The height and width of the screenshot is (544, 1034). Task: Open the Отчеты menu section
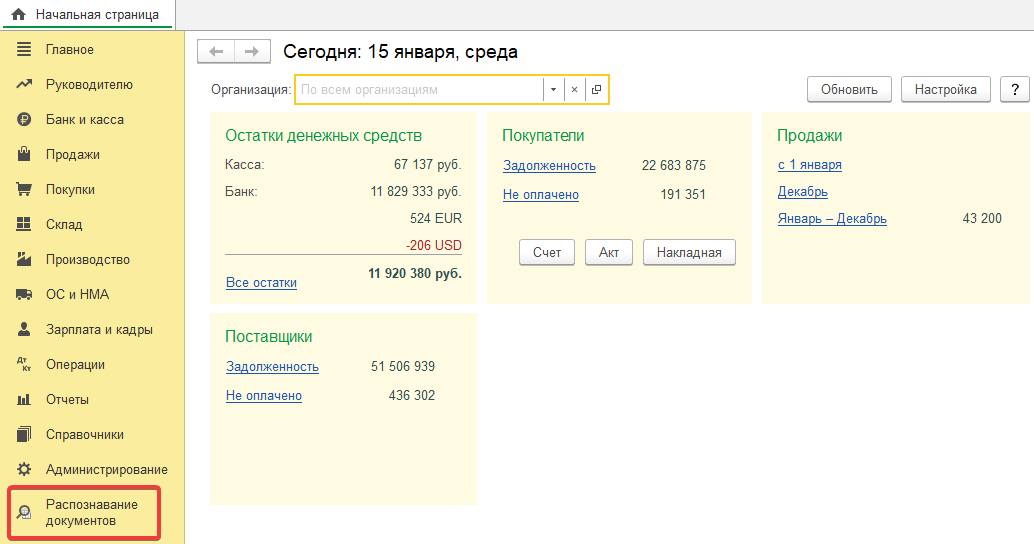[67, 400]
